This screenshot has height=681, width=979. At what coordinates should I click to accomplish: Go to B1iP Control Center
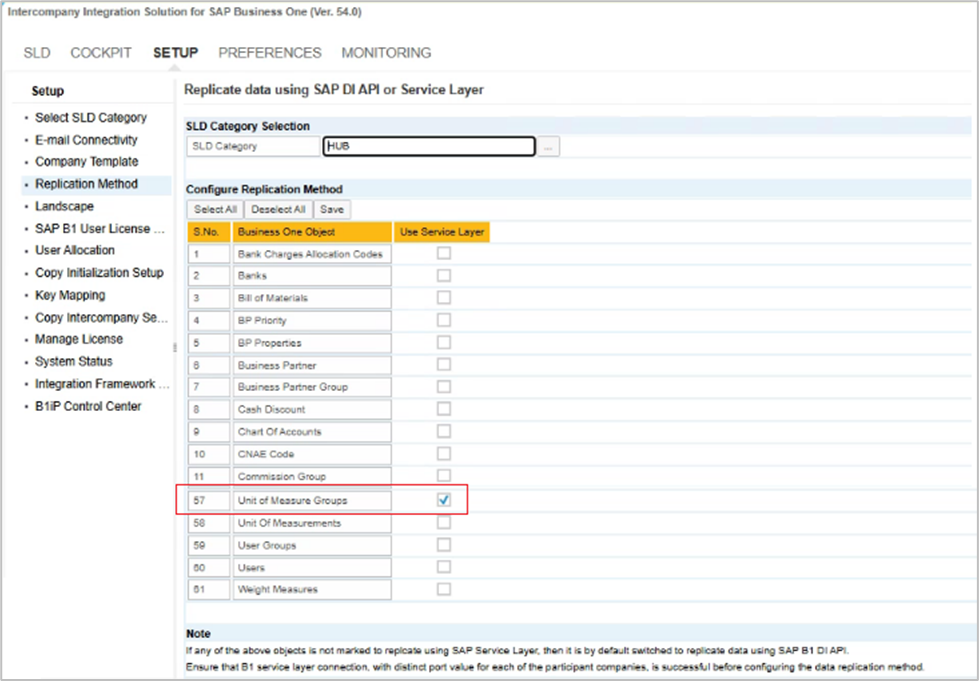pyautogui.click(x=88, y=406)
